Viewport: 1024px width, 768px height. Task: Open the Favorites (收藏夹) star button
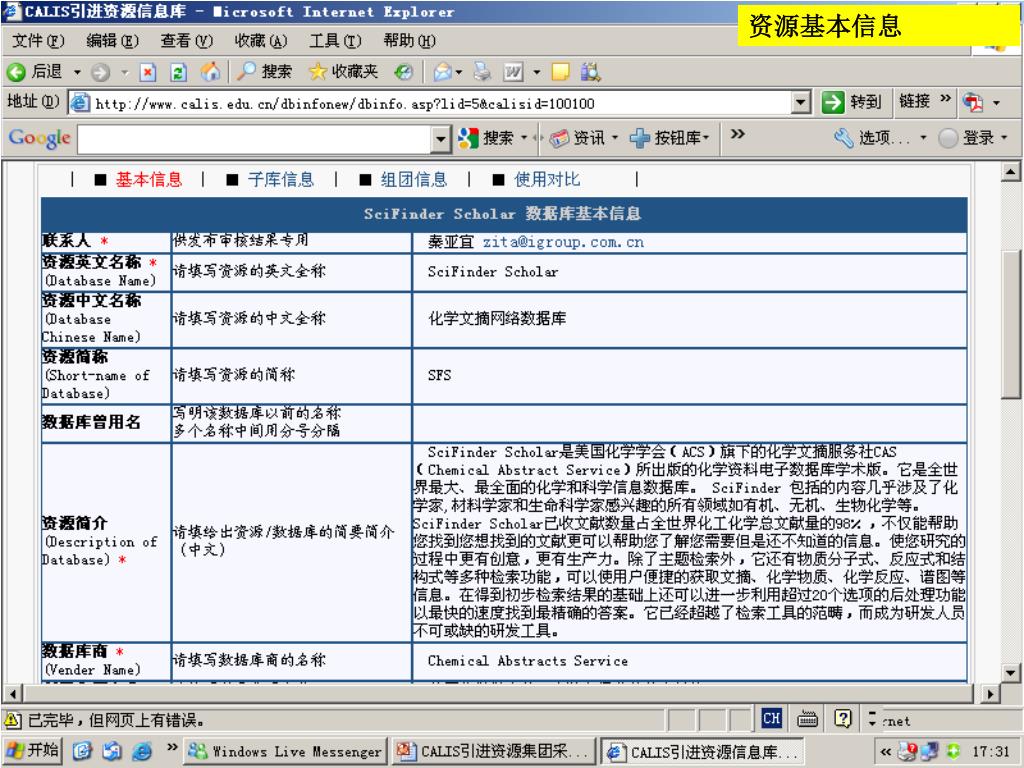pyautogui.click(x=344, y=72)
